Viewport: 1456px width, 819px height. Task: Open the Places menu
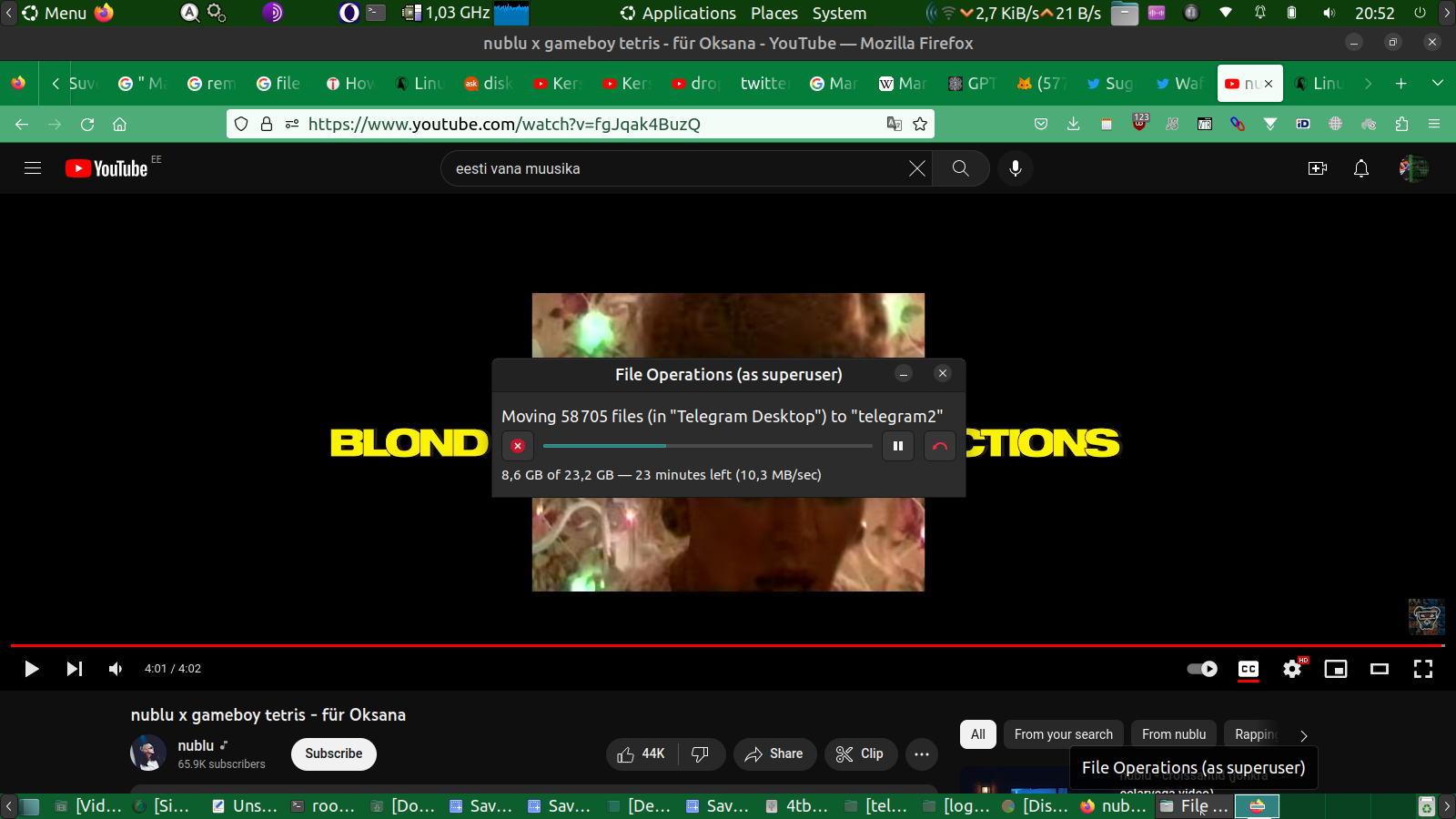[x=774, y=13]
